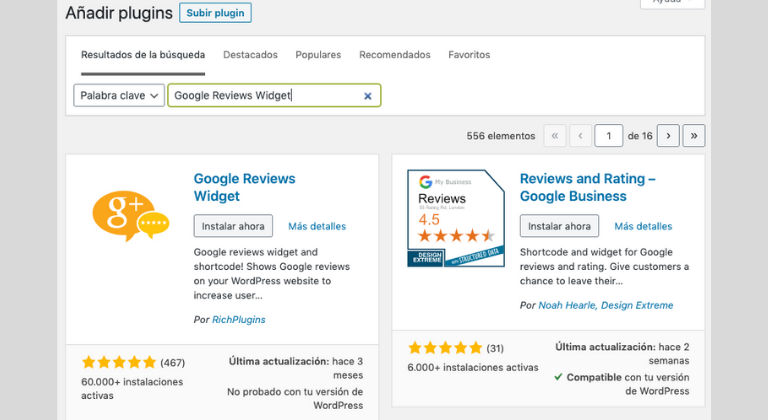Install Reviews and Rating – Google Business
Screen dimensions: 768x420
pos(559,226)
